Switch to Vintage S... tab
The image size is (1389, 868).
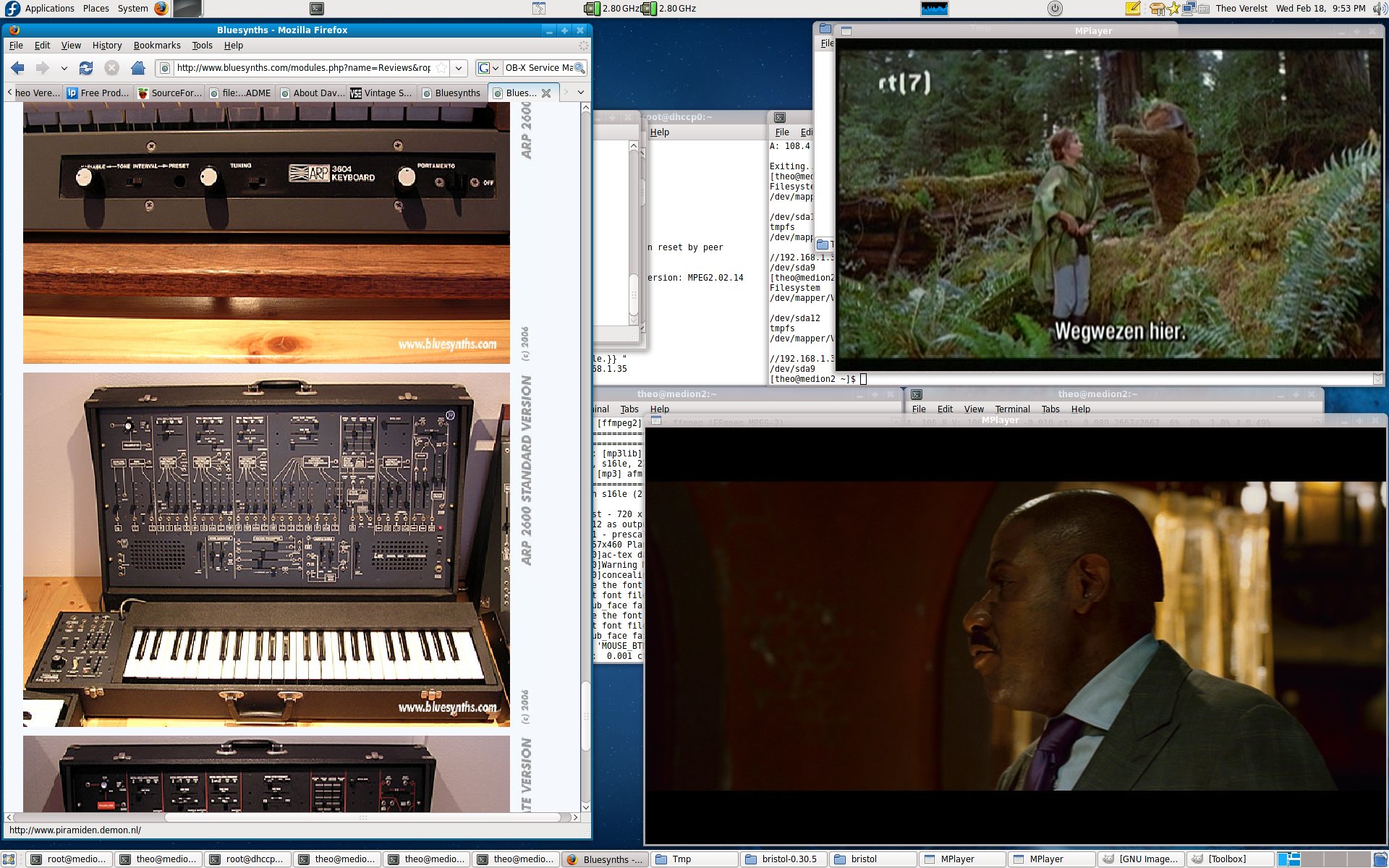[x=381, y=93]
